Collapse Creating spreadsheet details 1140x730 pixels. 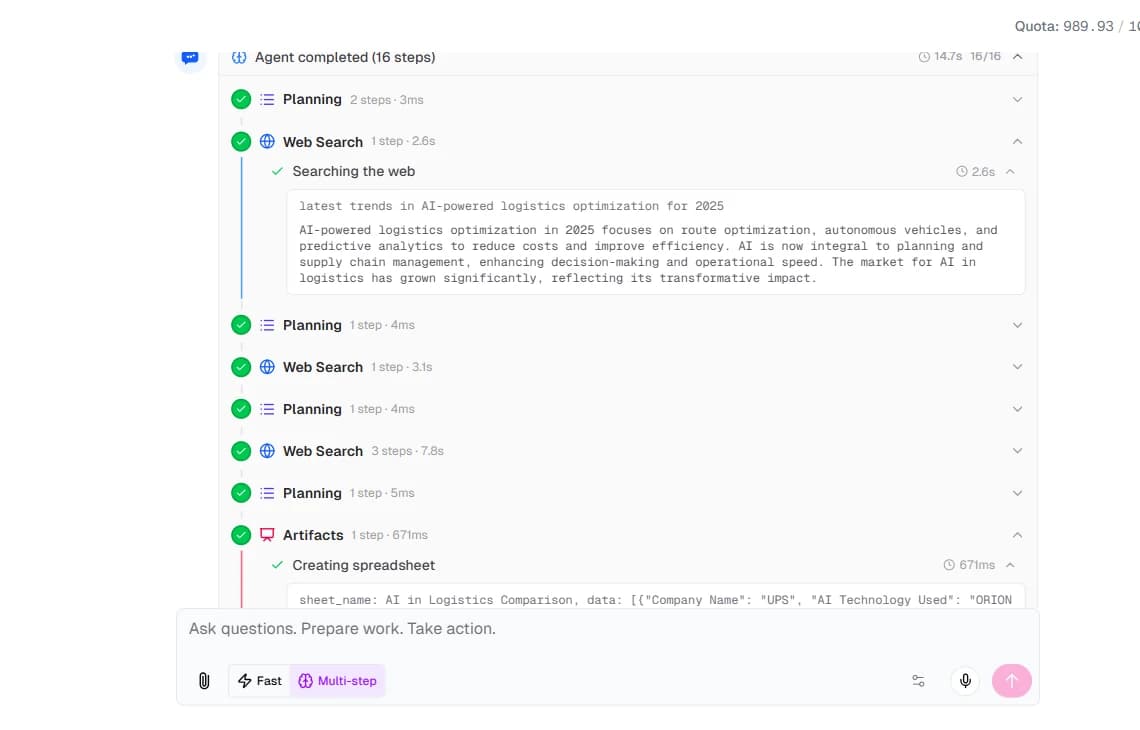pyautogui.click(x=1010, y=565)
